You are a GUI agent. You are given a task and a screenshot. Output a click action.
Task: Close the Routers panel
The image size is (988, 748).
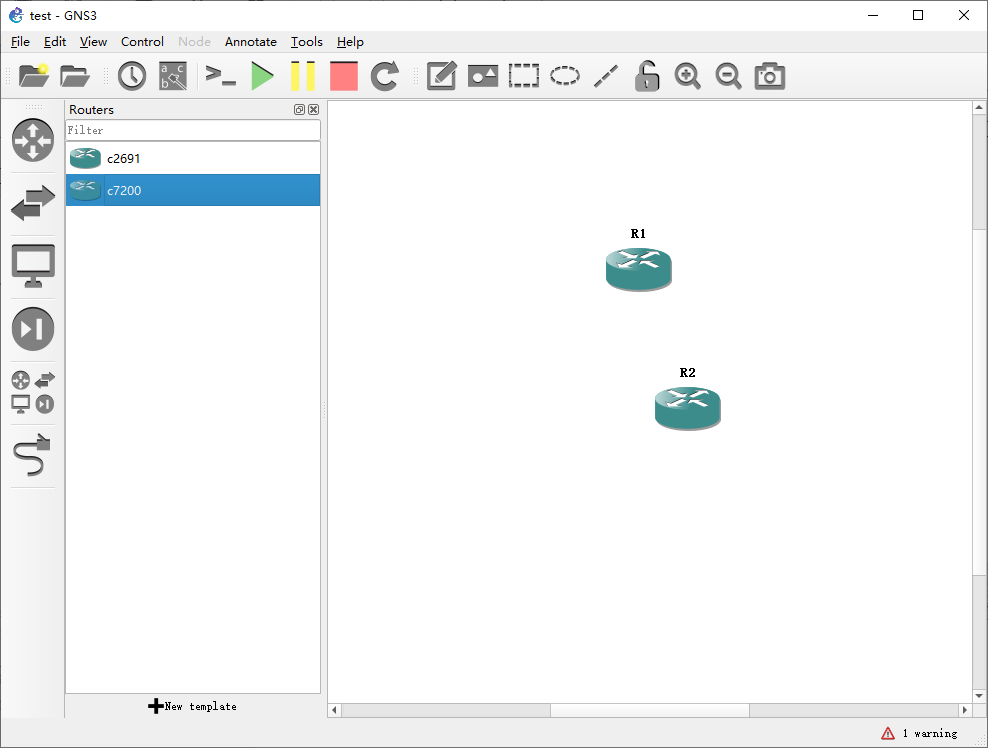313,110
